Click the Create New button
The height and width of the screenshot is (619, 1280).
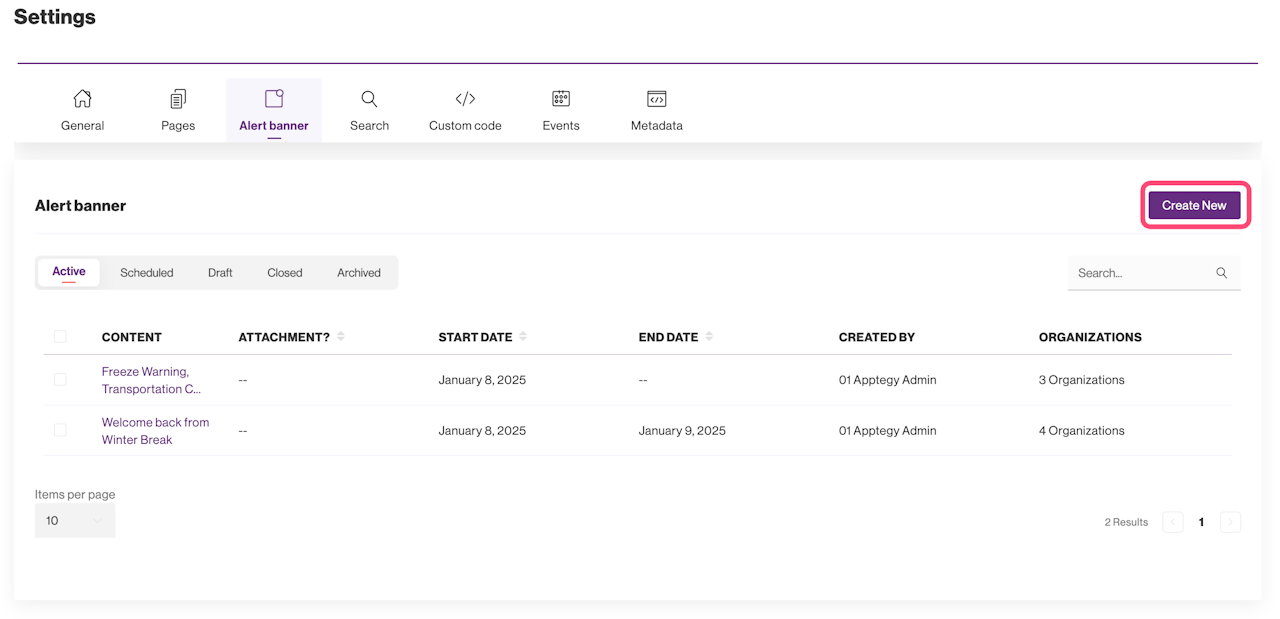(1194, 205)
